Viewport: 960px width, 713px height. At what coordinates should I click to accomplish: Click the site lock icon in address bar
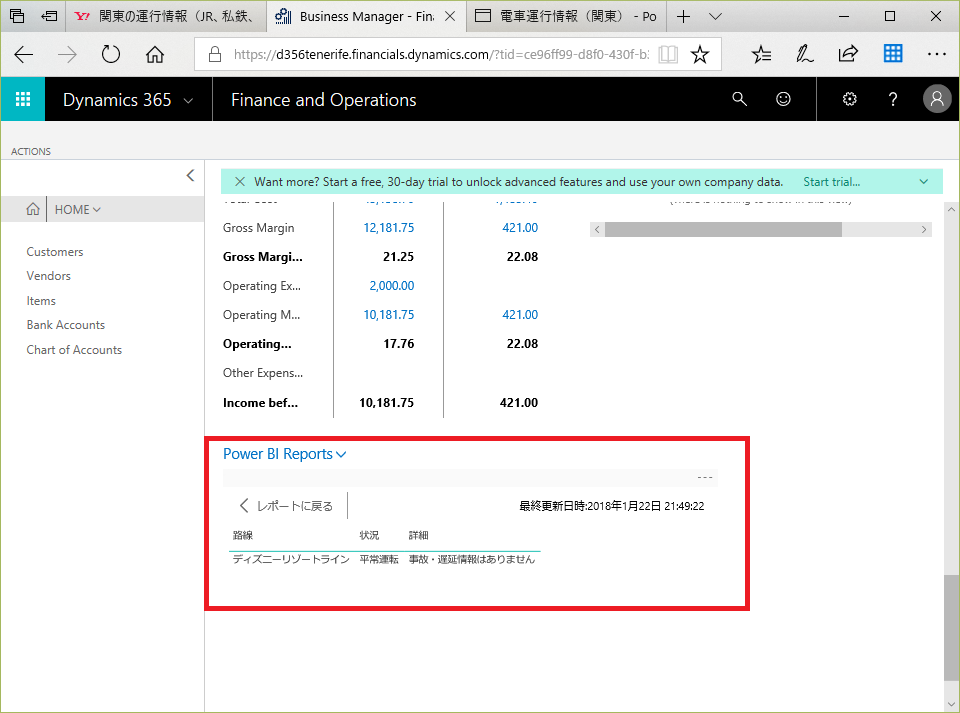[x=215, y=54]
